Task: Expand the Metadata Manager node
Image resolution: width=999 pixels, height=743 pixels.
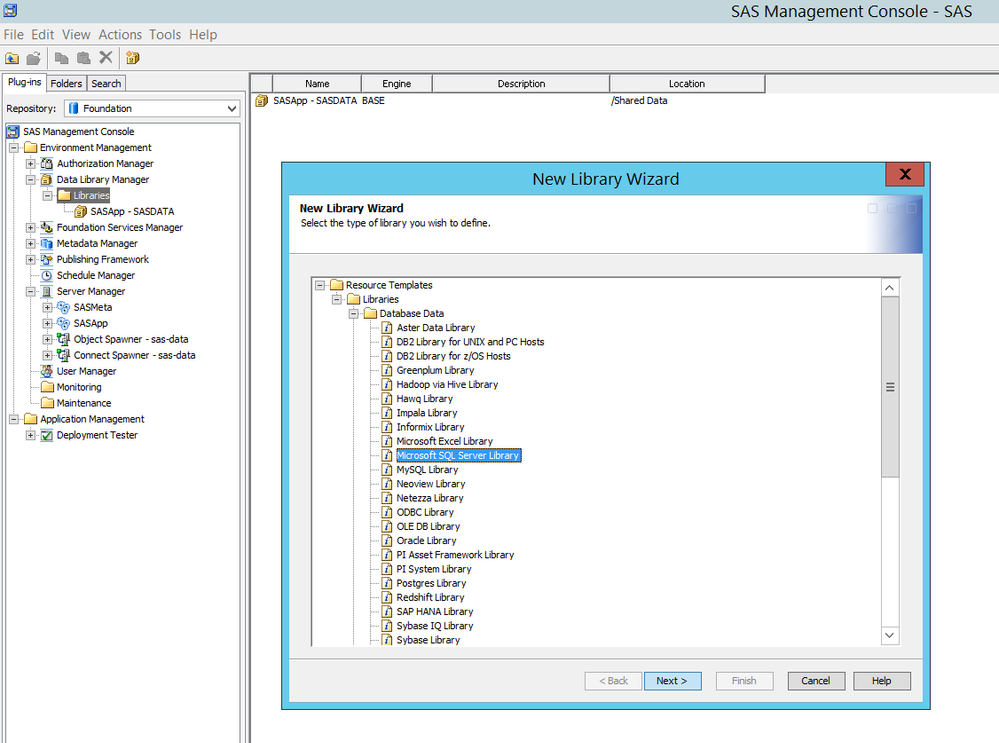Action: tap(30, 243)
